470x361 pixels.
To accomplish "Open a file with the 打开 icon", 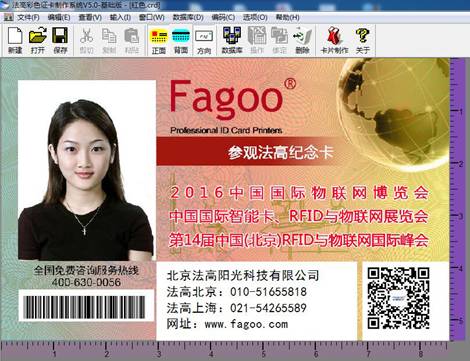I will tap(38, 40).
